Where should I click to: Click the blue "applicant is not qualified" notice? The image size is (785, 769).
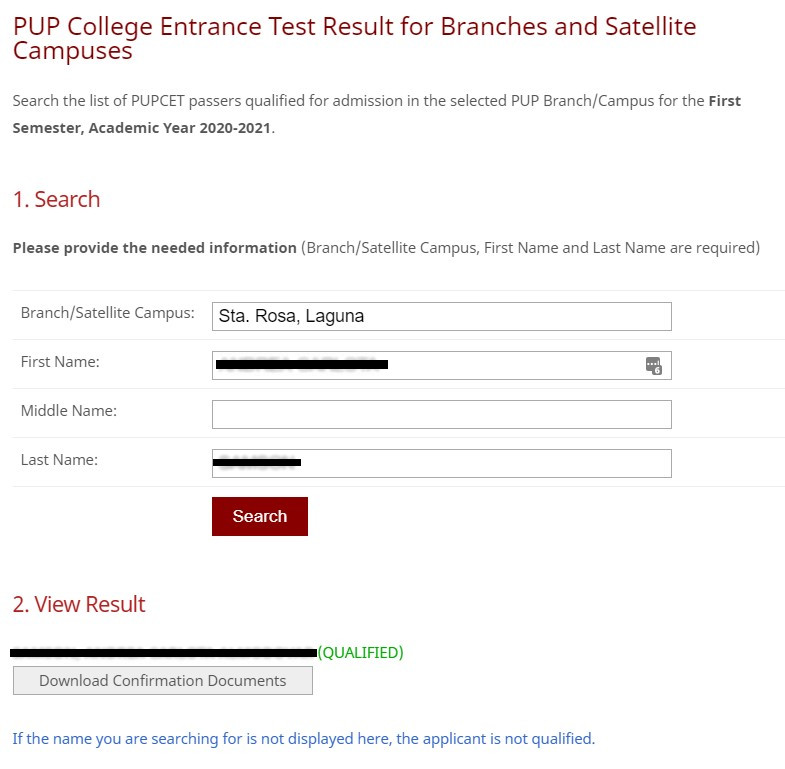[303, 739]
